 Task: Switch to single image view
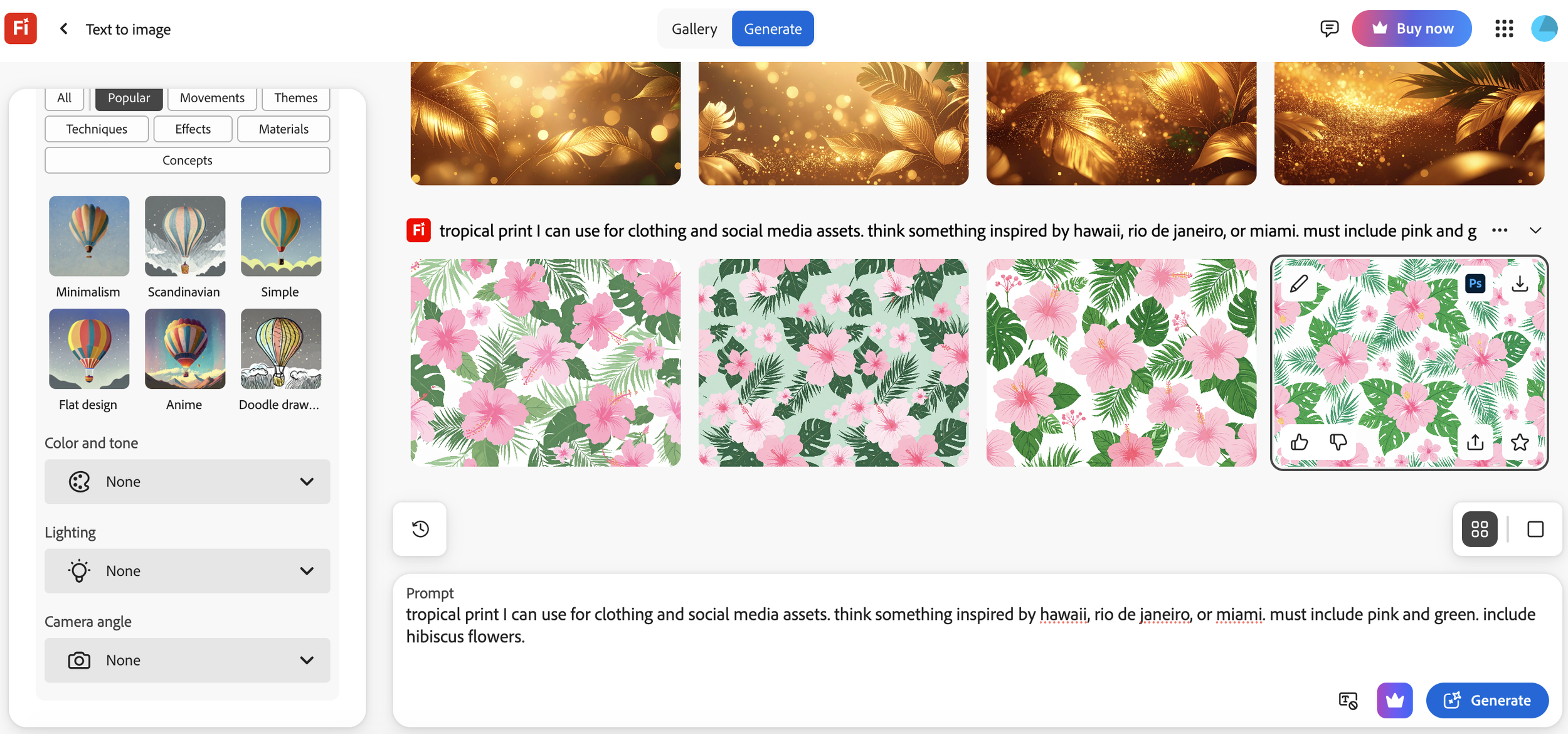click(1535, 529)
